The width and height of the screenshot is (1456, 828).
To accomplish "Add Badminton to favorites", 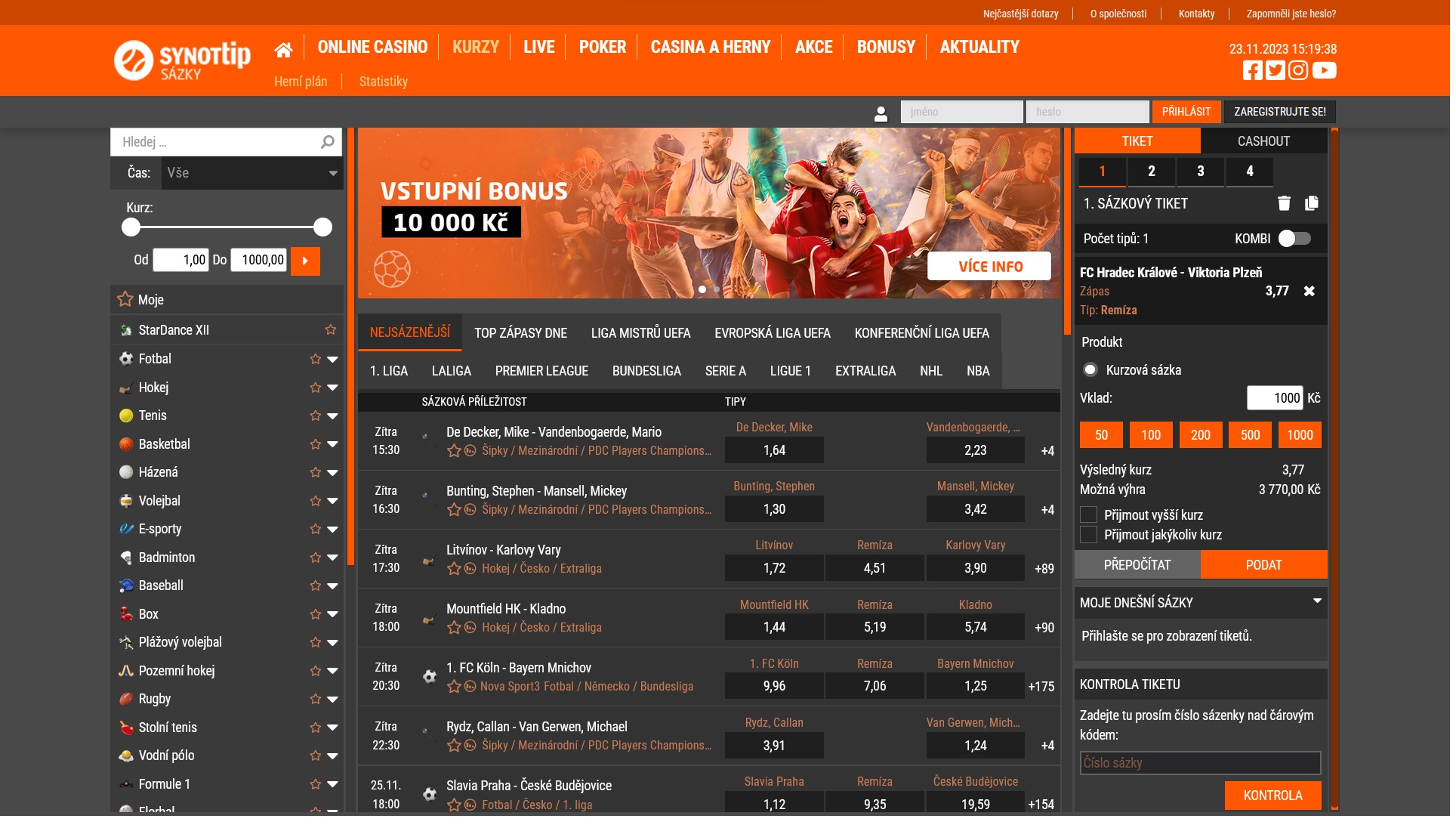I will click(316, 558).
